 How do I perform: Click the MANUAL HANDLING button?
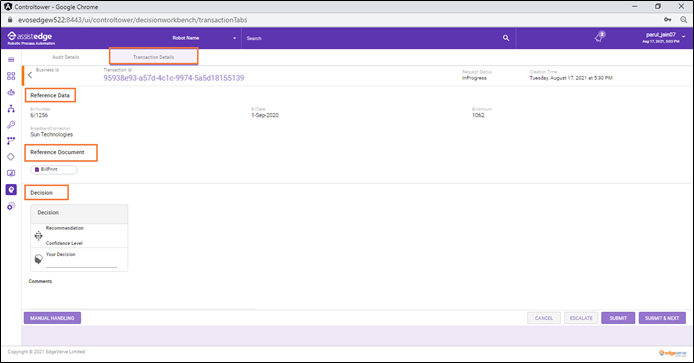(52, 318)
